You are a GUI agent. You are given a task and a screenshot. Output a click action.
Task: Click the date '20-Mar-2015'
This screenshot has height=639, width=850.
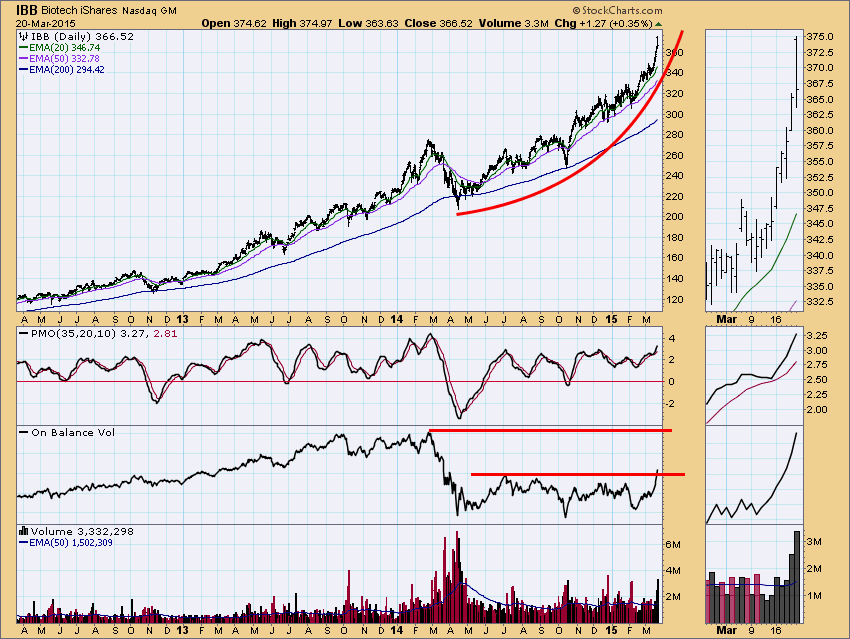(x=46, y=24)
